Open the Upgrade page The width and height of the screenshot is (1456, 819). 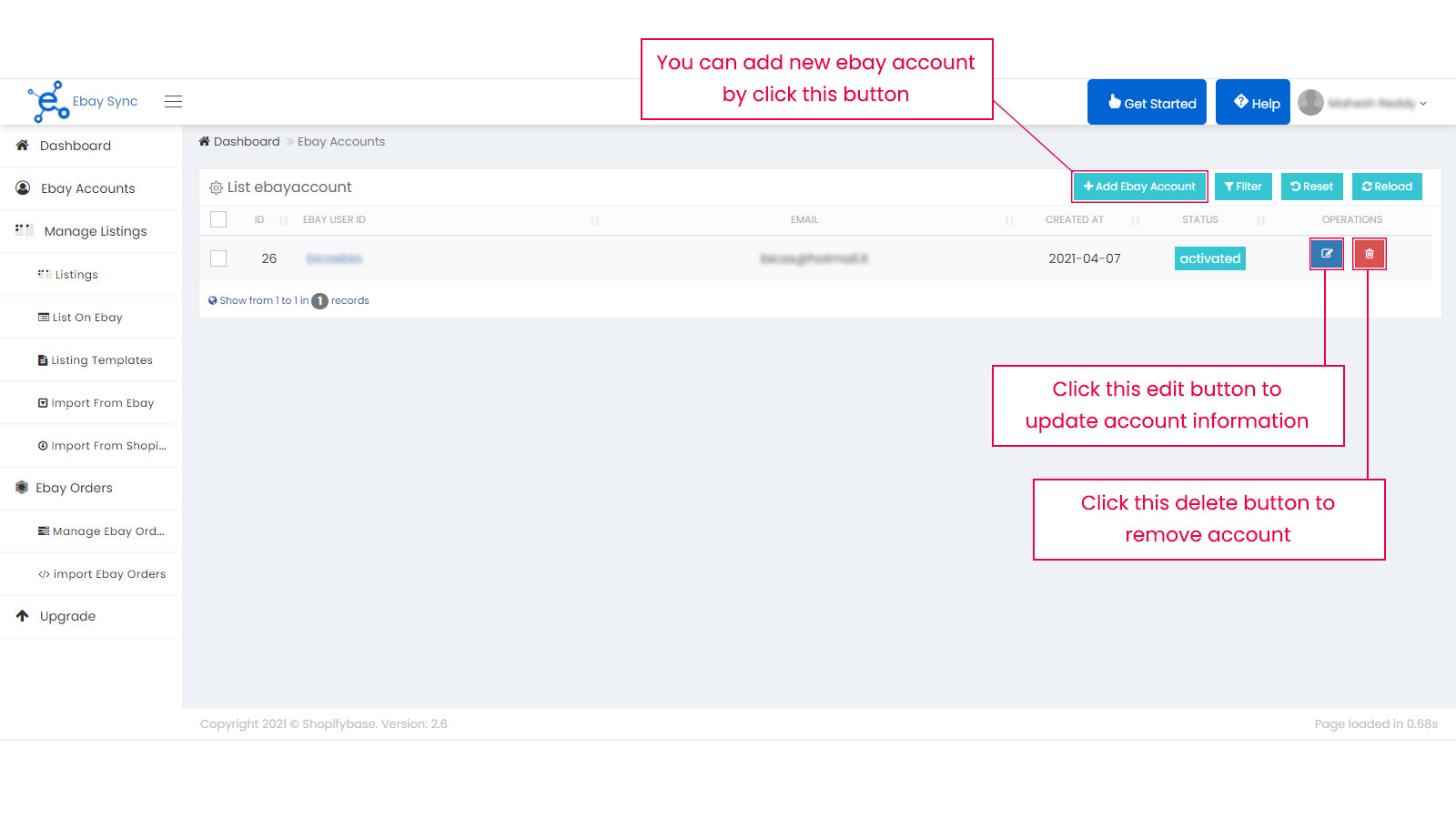(89, 616)
